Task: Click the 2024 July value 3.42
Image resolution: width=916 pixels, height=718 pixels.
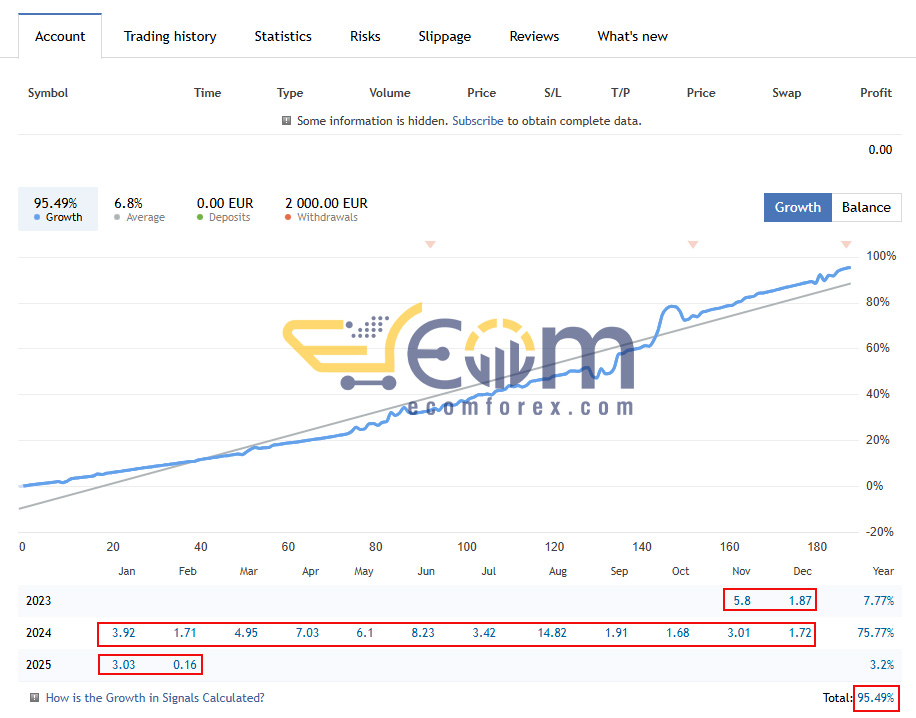Action: tap(484, 633)
